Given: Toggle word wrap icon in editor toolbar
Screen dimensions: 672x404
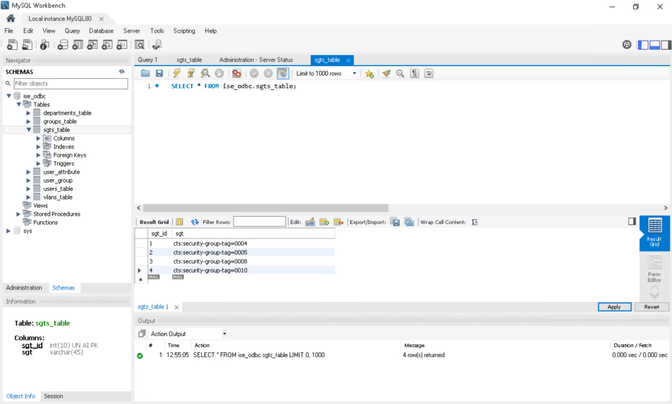Looking at the screenshot, I should click(429, 73).
